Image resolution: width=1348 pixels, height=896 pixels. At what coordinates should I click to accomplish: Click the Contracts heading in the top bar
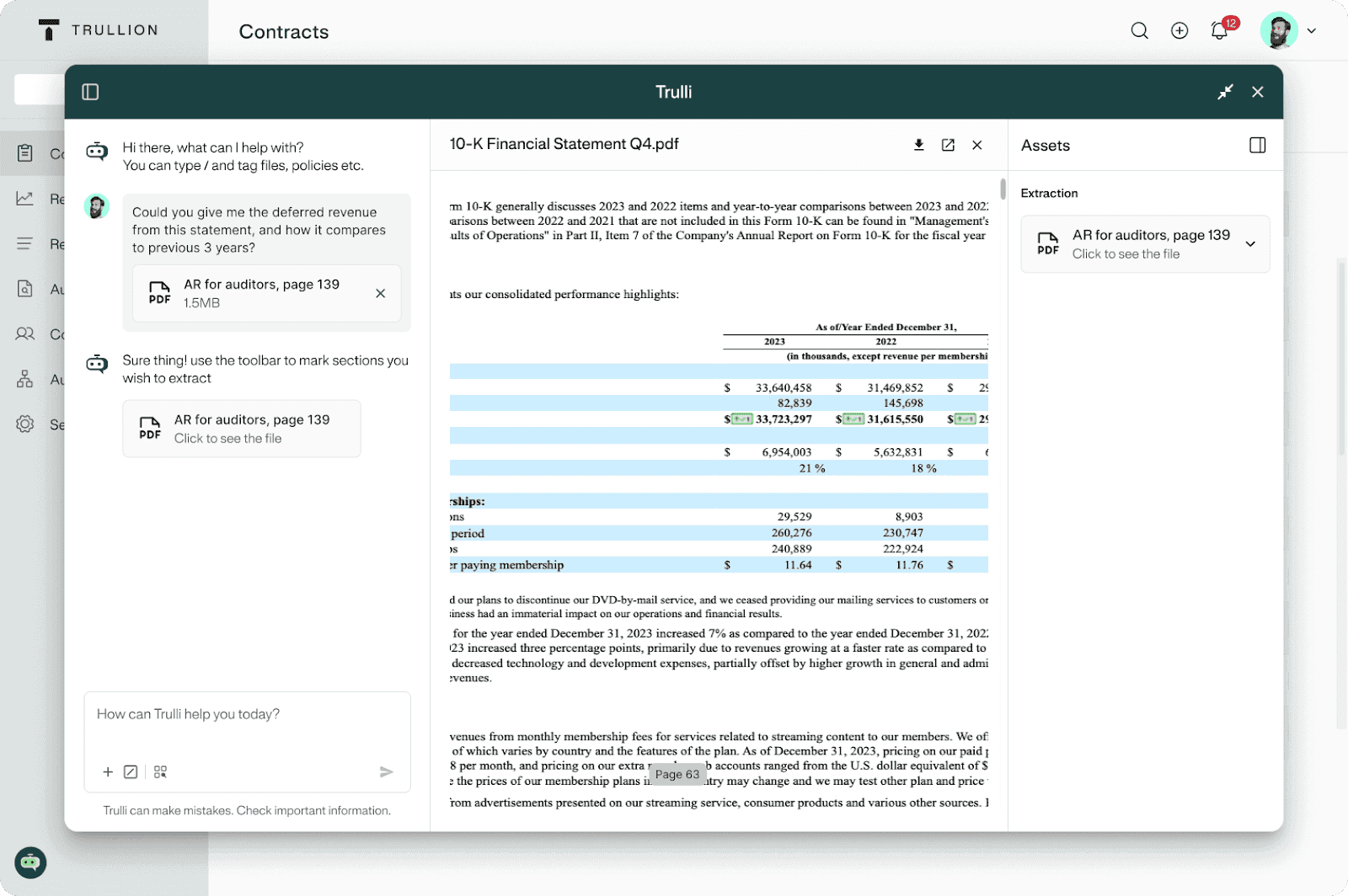point(283,32)
